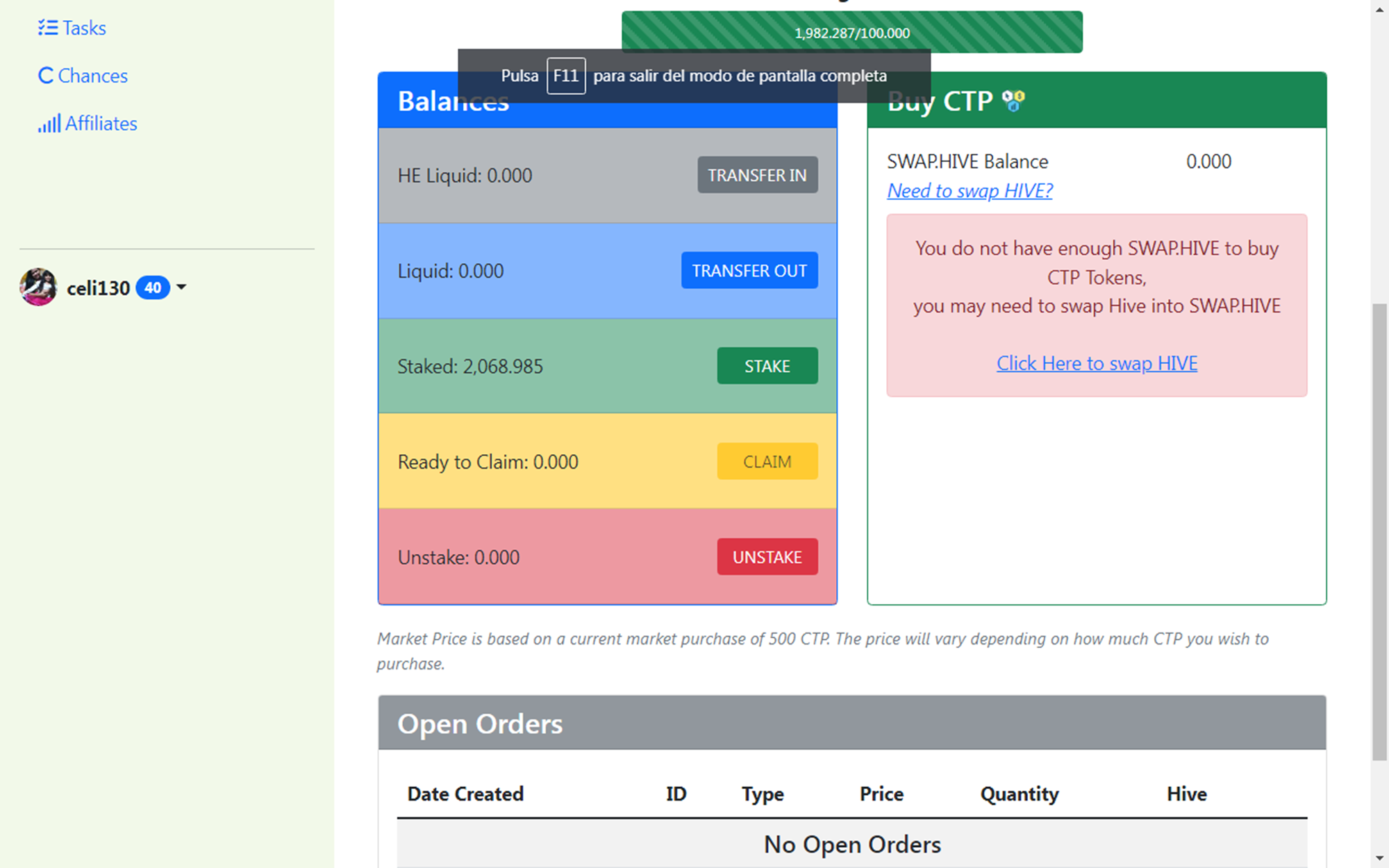
Task: Click the level 40 badge
Action: click(153, 287)
